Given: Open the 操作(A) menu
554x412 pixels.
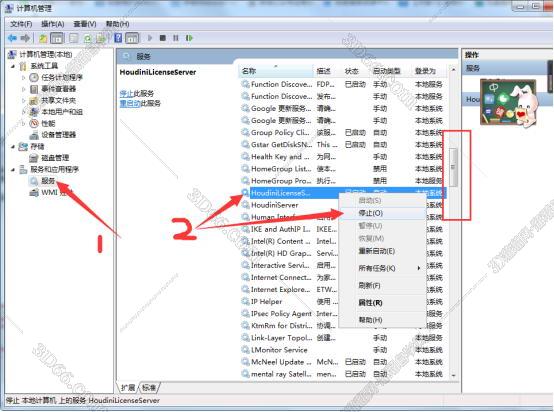Looking at the screenshot, I should pyautogui.click(x=53, y=24).
